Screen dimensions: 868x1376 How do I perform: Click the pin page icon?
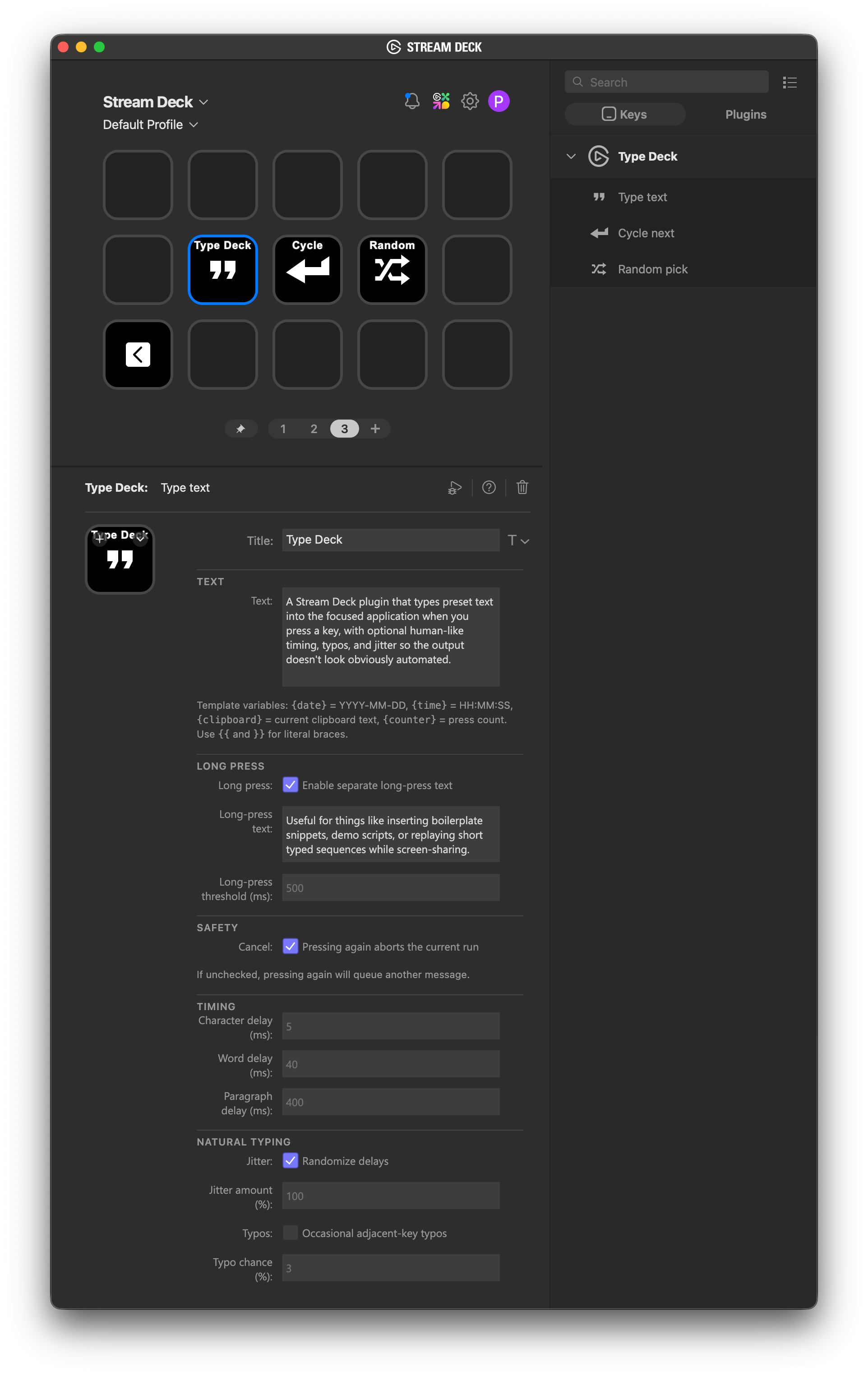click(x=240, y=429)
